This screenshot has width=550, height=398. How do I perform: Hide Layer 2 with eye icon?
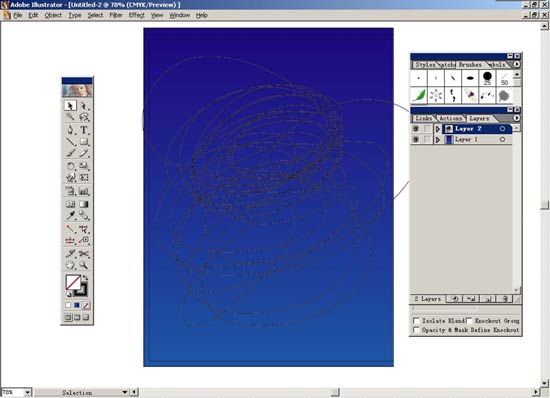point(416,129)
